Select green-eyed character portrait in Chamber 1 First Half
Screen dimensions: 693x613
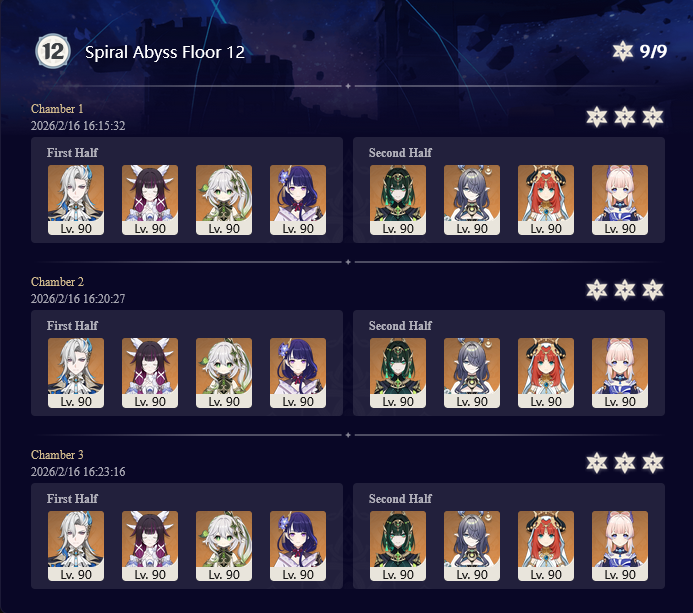[224, 200]
